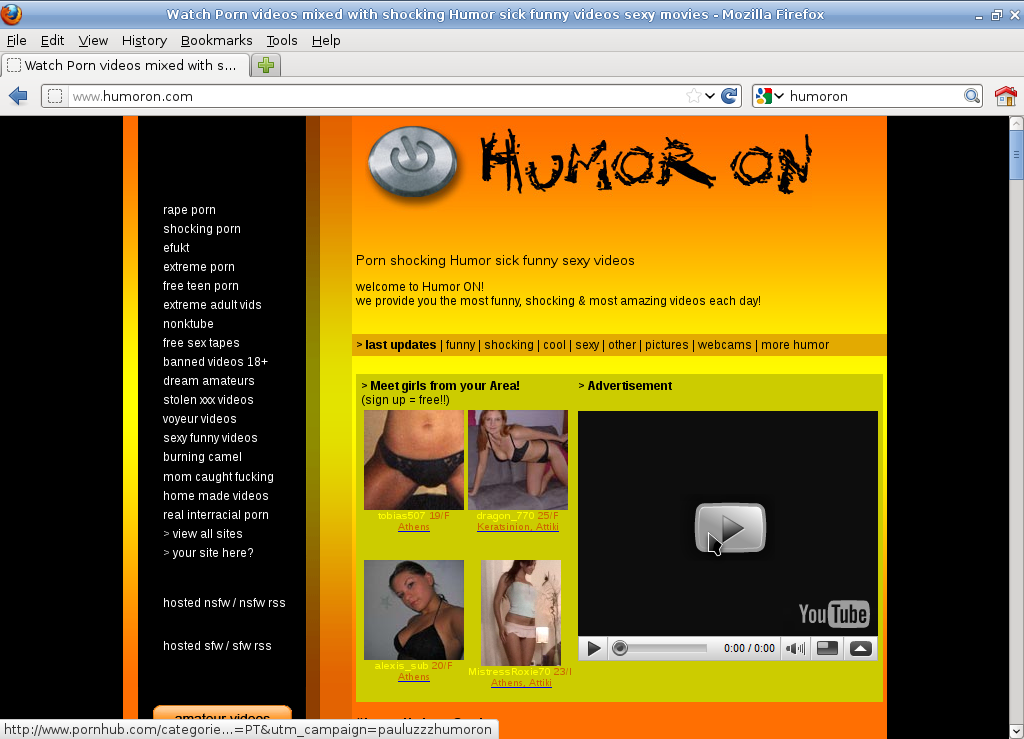Click the 'nonktube' sidebar link
Viewport: 1024px width, 739px height.
tap(188, 324)
